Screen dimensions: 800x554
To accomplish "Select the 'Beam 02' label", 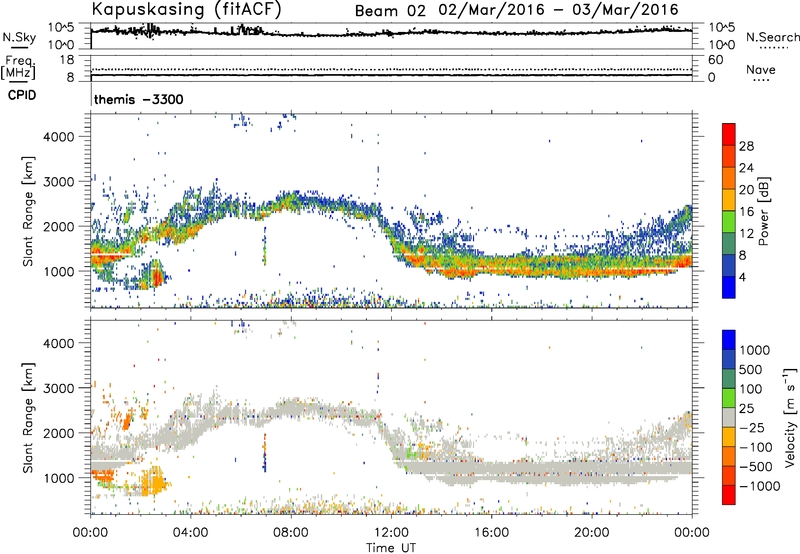I will (390, 11).
